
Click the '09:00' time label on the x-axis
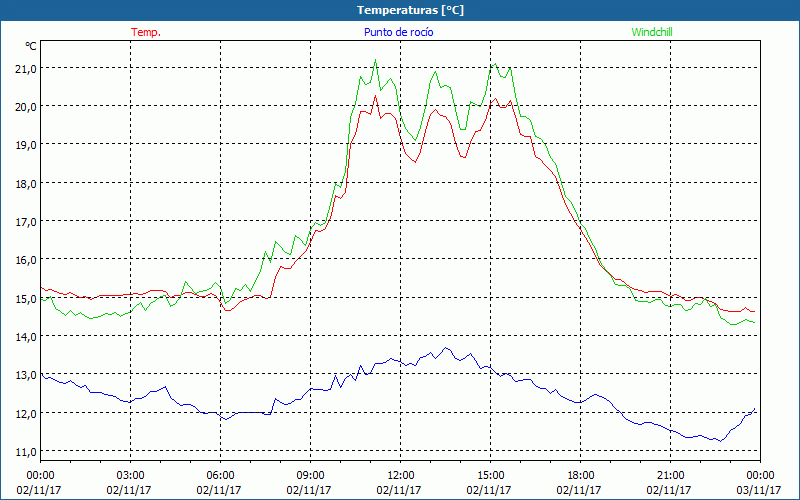(310, 476)
